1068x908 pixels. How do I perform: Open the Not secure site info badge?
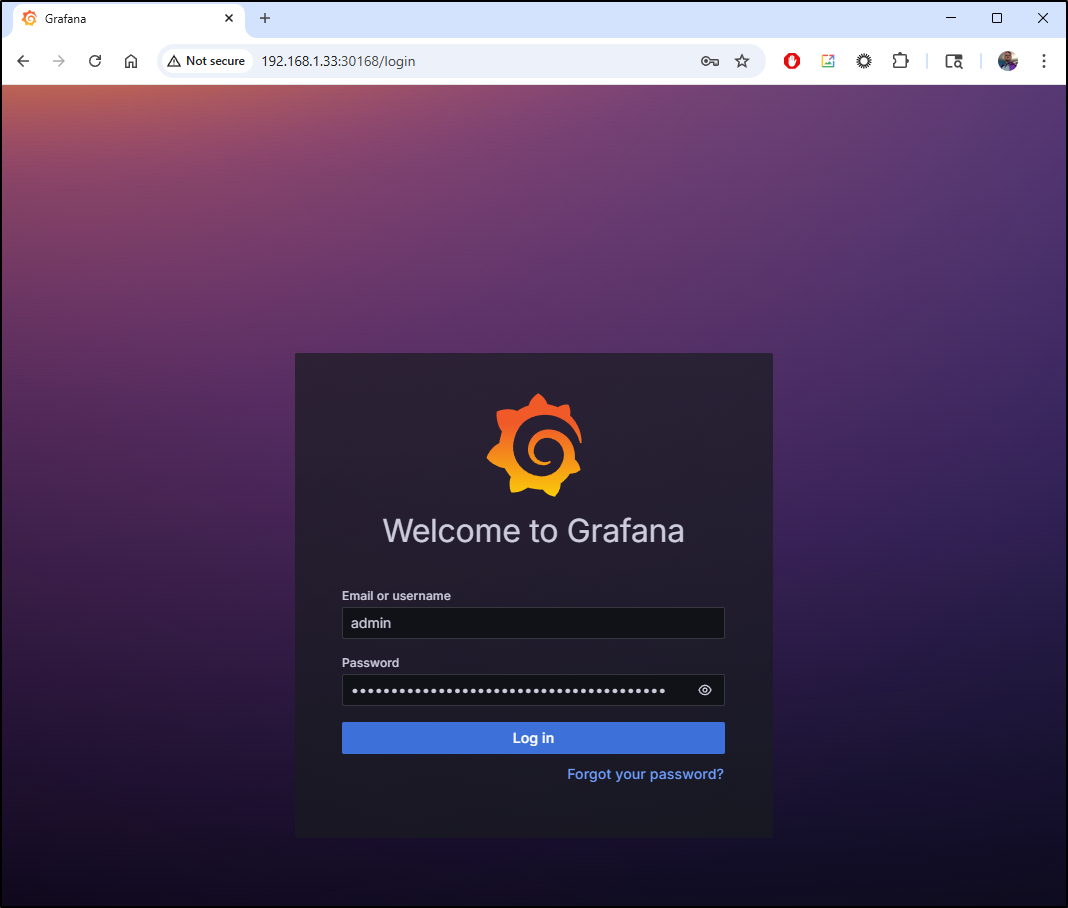[206, 61]
